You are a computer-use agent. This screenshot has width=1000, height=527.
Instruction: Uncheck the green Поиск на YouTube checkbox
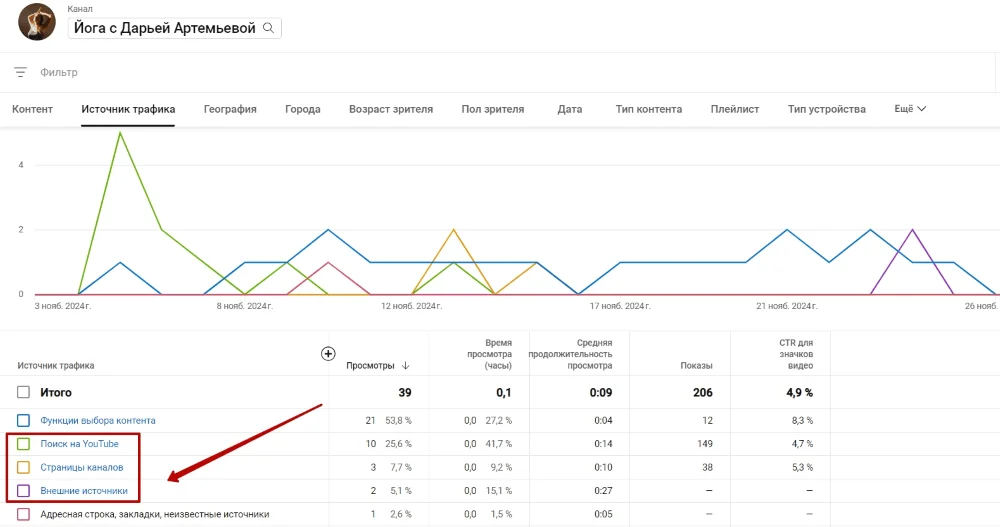[x=23, y=444]
